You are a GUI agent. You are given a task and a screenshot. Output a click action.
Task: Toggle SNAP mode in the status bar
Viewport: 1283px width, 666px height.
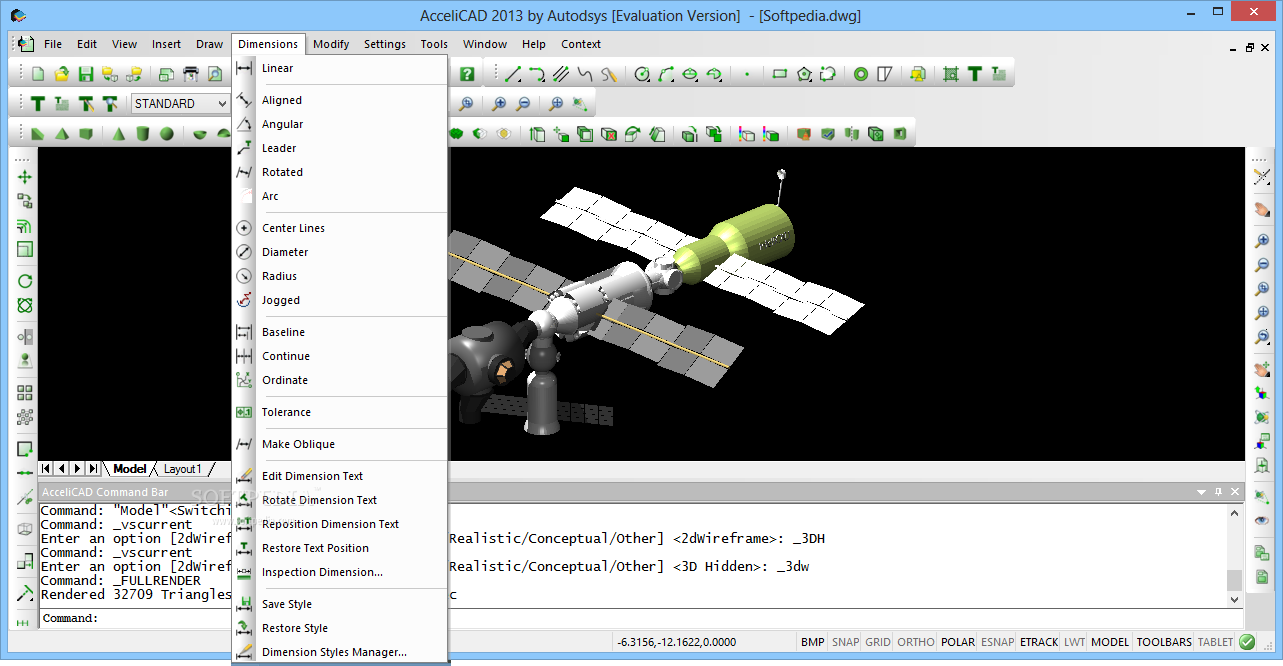pos(845,642)
